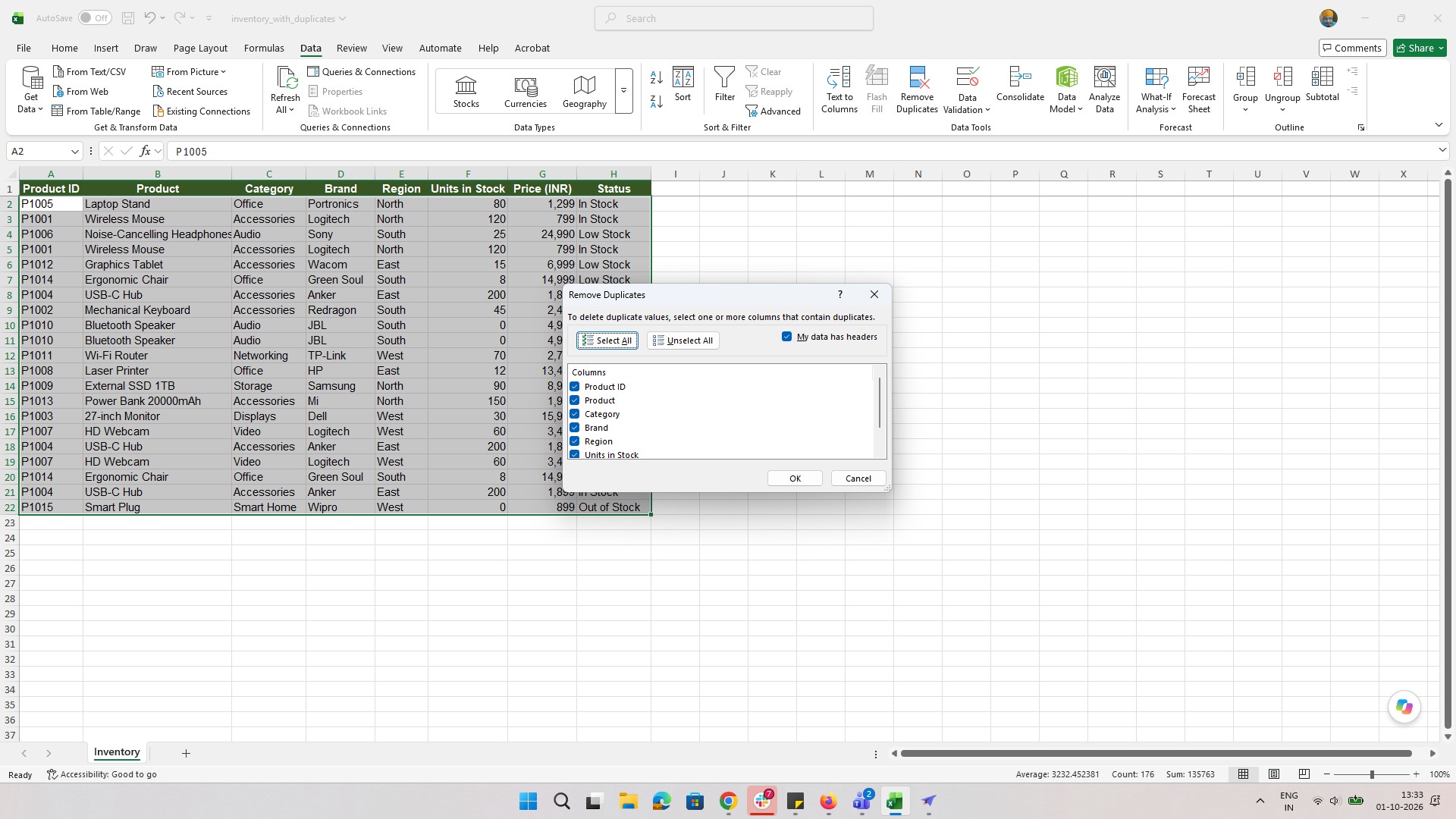
Task: Click Cancel in Remove Duplicates dialog
Action: 858,479
